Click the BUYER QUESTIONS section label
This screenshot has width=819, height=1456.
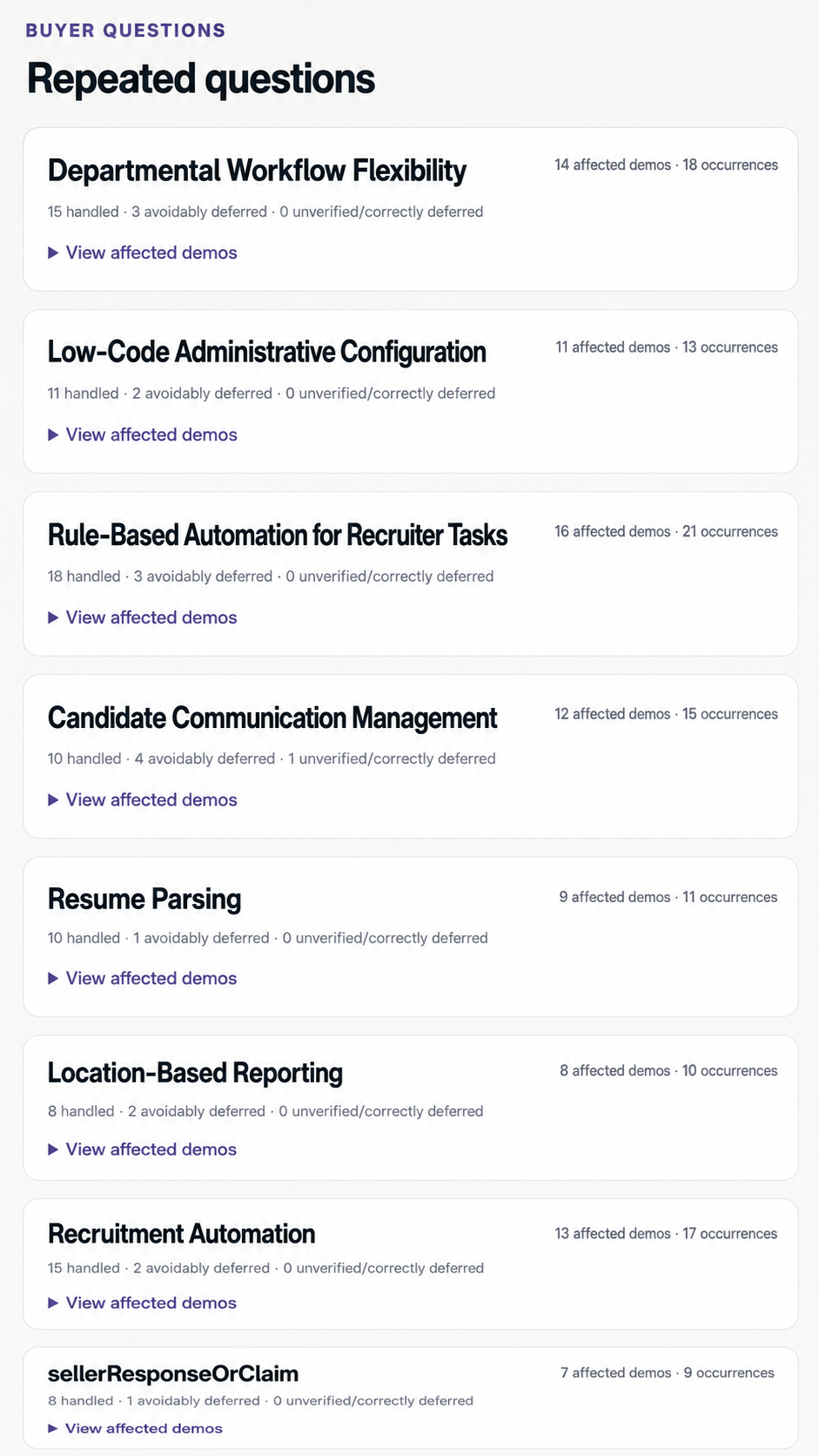(125, 30)
